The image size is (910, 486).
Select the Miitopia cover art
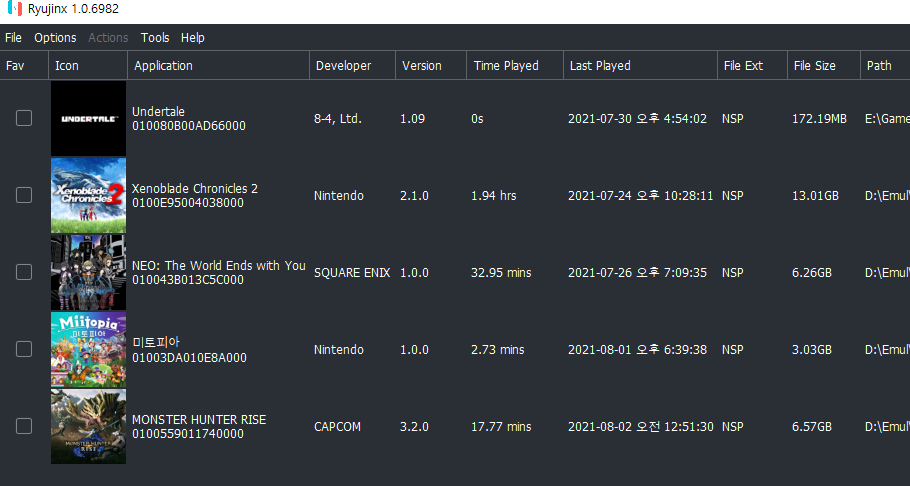(88, 350)
